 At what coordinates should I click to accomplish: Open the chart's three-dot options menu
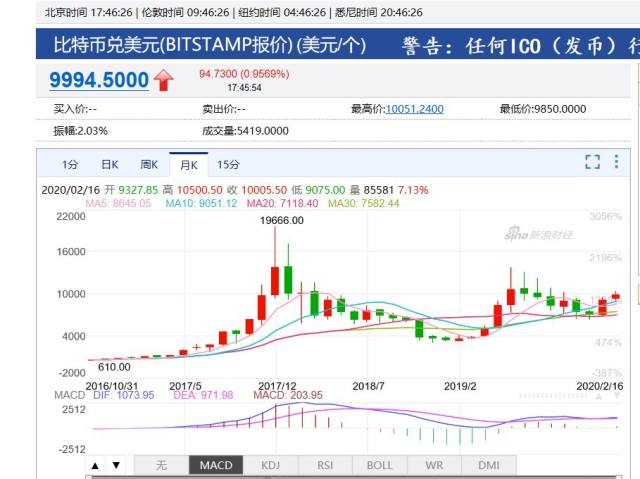pyautogui.click(x=616, y=162)
